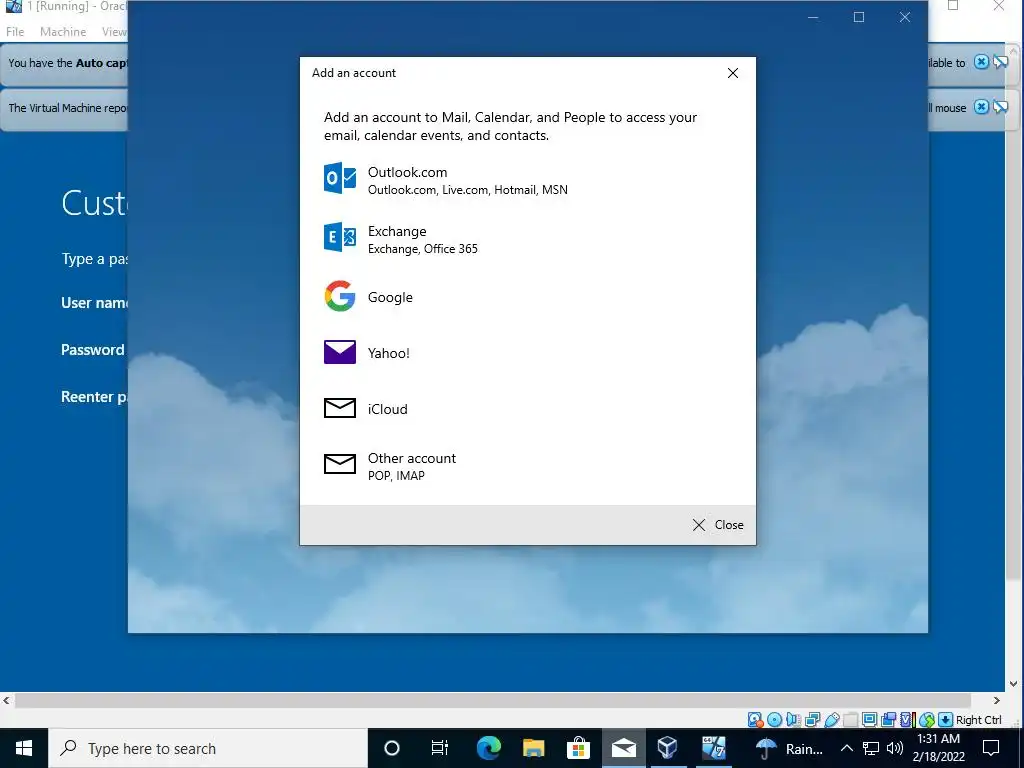Maximize the Mail app window
The width and height of the screenshot is (1024, 768).
(859, 17)
